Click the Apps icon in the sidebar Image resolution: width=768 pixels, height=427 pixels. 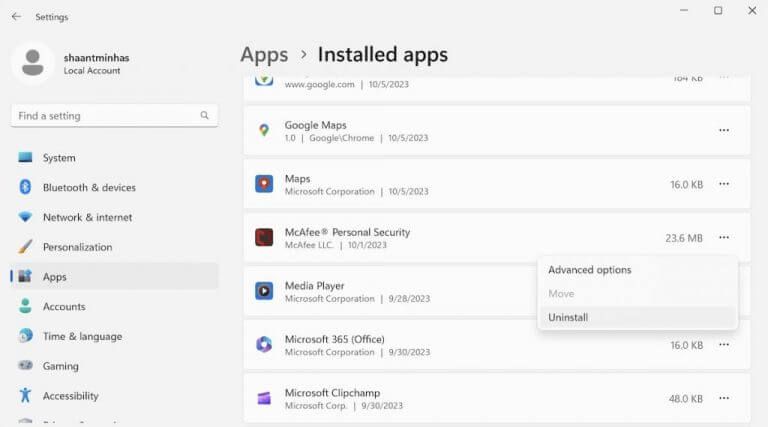point(25,277)
